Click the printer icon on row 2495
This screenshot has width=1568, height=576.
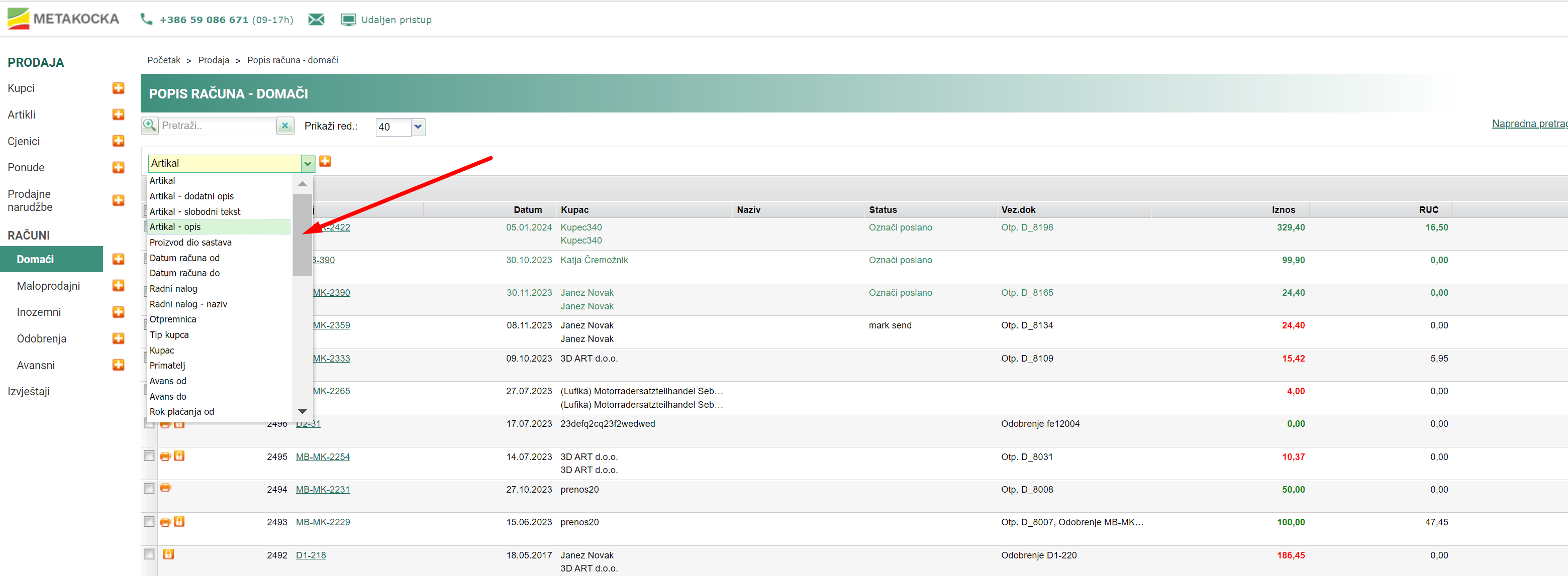pos(165,456)
